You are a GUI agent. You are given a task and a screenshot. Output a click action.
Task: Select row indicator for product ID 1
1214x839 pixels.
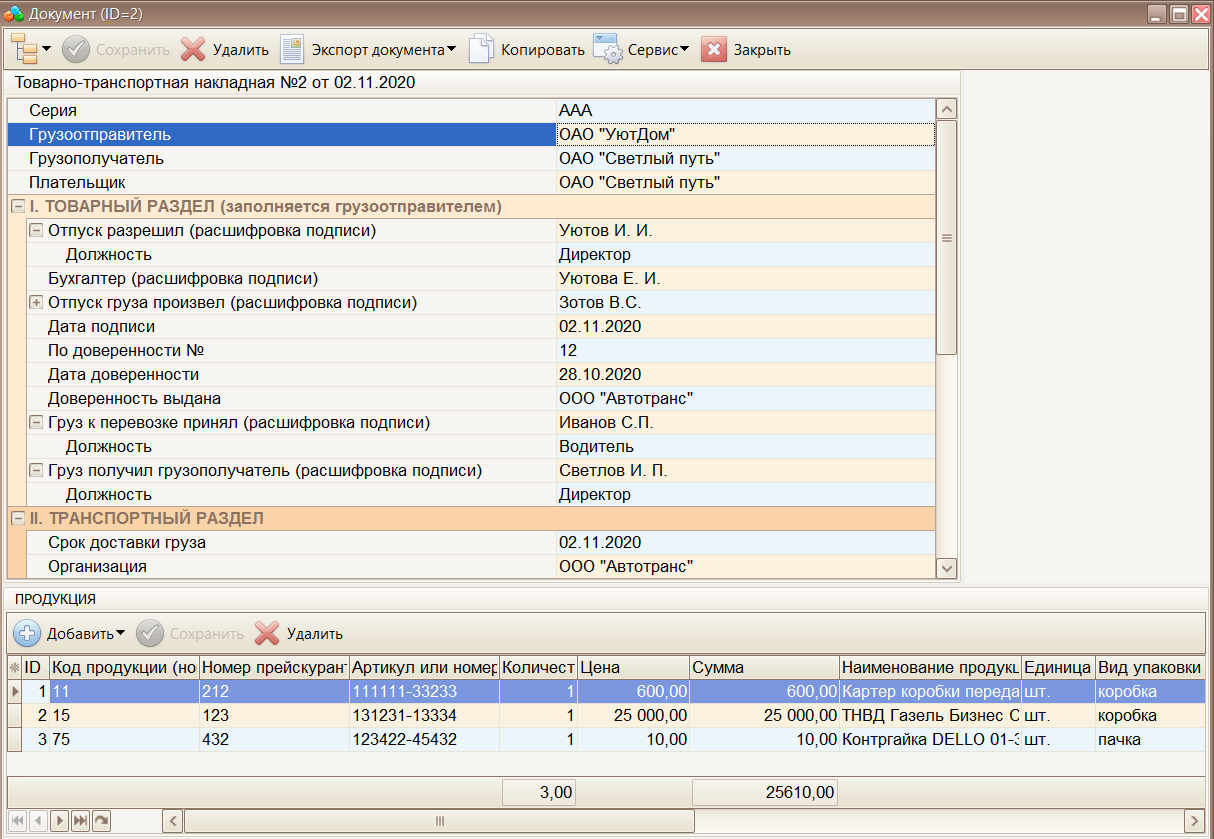tap(14, 691)
